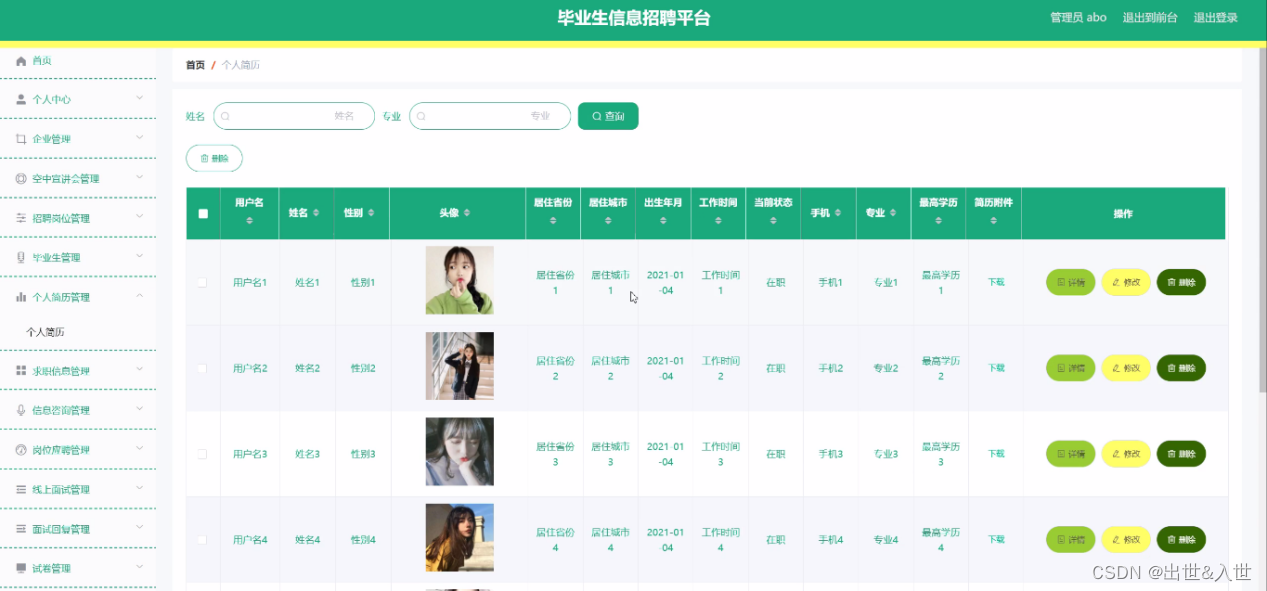Expand 空中宣讲会管理 with its chevron
This screenshot has height=591, width=1267.
140,177
